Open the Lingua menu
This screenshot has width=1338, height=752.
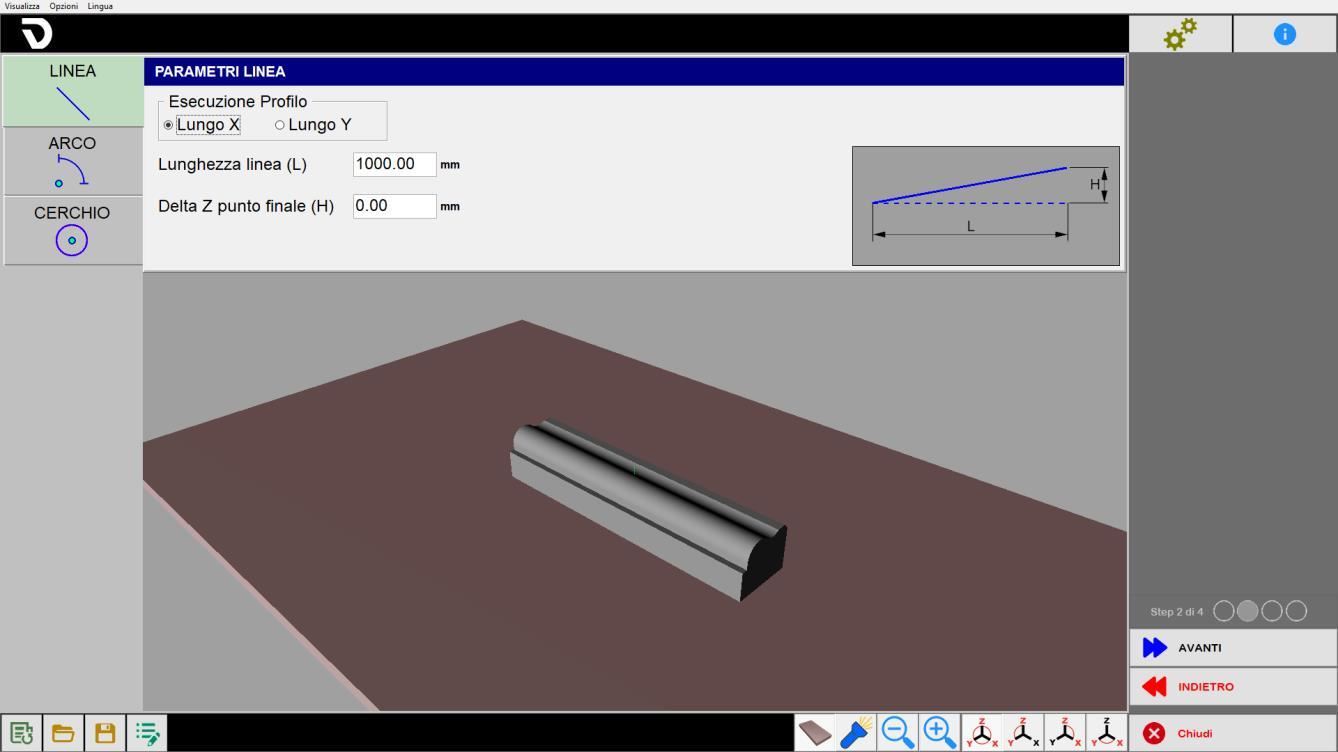click(x=100, y=6)
